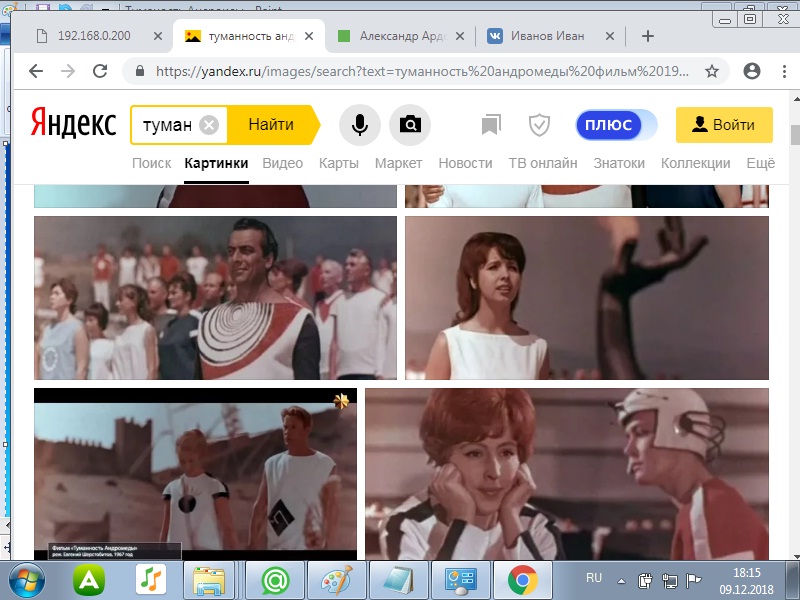Viewport: 800px width, 600px height.
Task: Open the Видео section
Action: tap(283, 163)
